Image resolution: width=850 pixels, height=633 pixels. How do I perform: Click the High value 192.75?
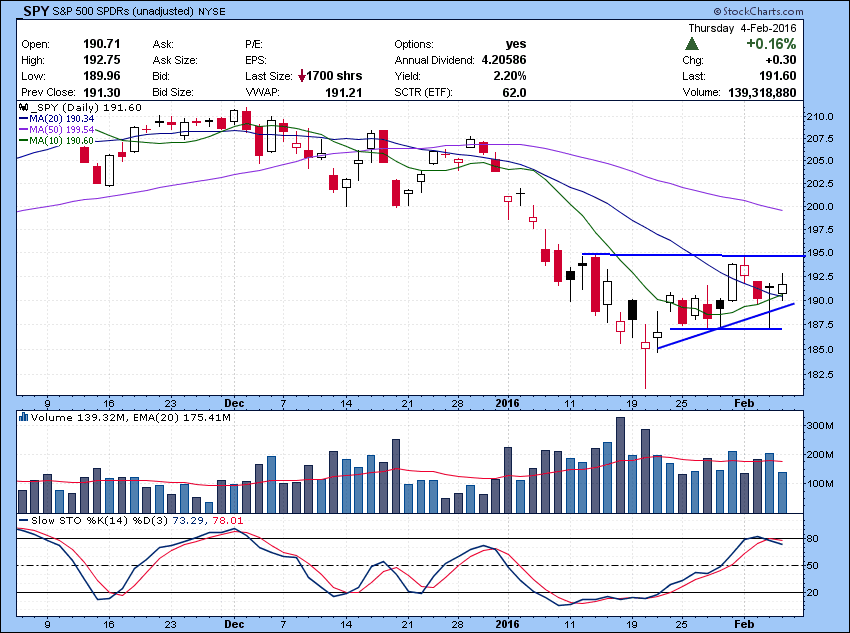102,60
